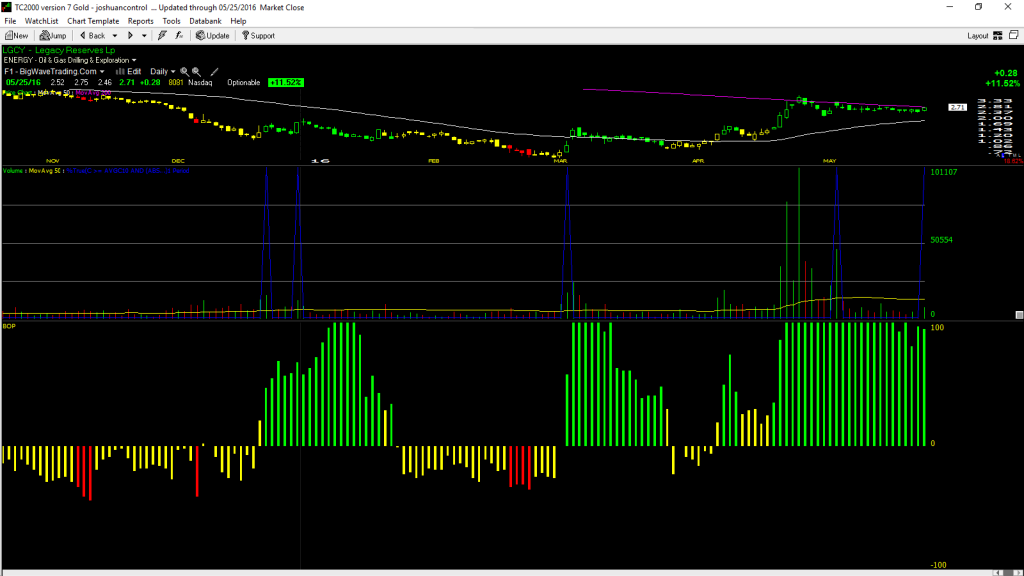Select the trendline drawing tool

click(x=214, y=72)
